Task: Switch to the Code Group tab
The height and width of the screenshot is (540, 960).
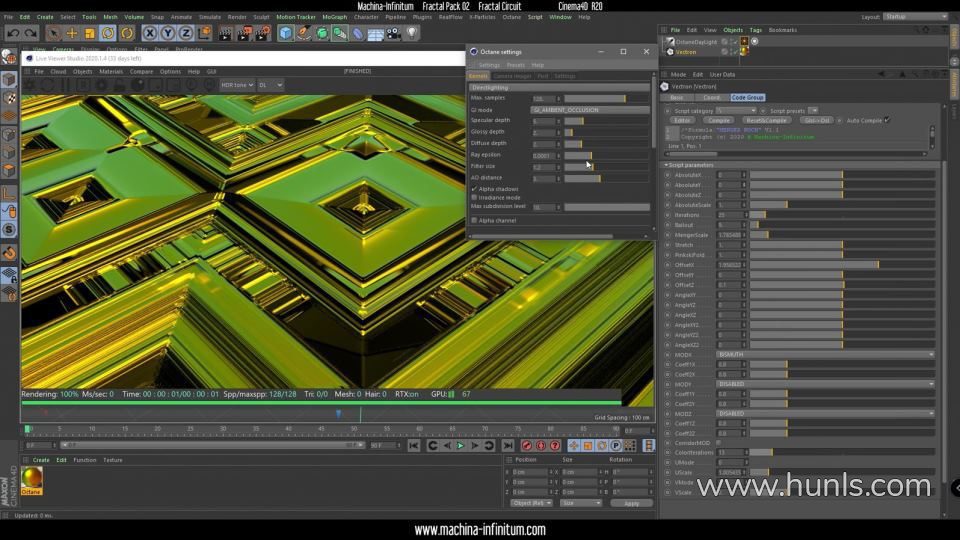Action: coord(747,98)
